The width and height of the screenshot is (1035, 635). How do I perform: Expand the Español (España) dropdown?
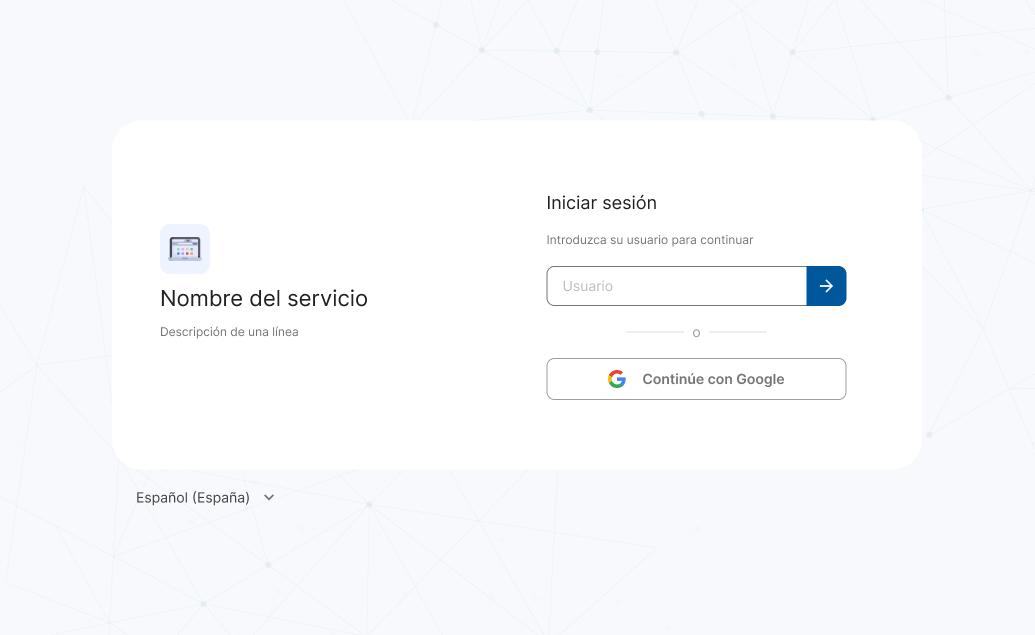206,497
